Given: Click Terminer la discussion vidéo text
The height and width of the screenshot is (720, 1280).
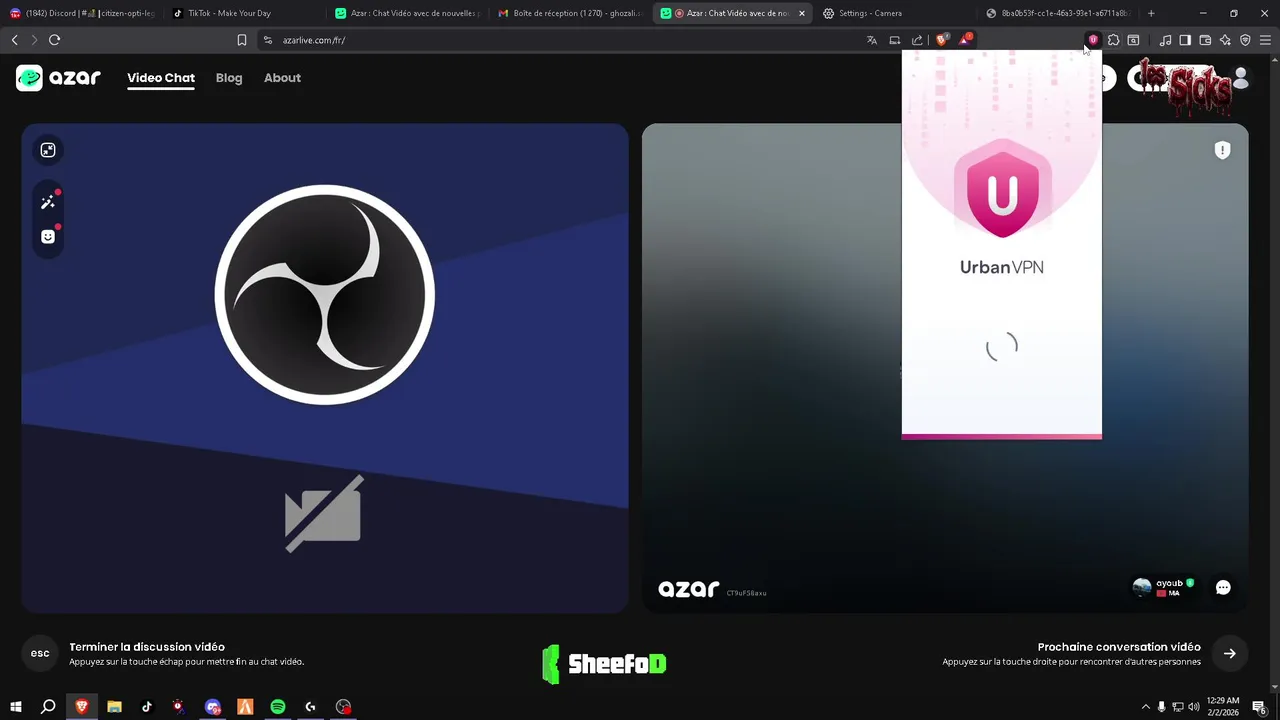Looking at the screenshot, I should click(x=147, y=647).
